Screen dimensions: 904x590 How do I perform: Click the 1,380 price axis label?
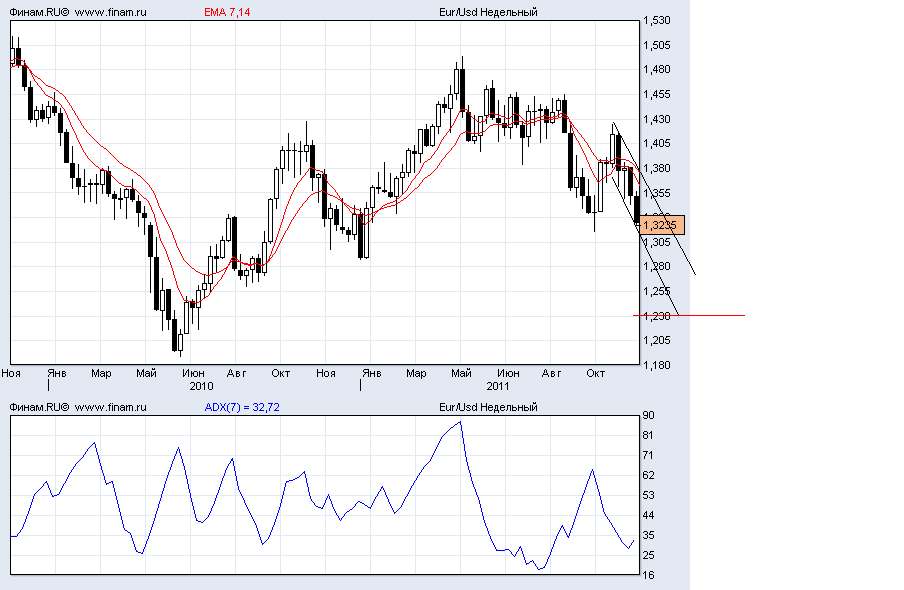pos(657,168)
